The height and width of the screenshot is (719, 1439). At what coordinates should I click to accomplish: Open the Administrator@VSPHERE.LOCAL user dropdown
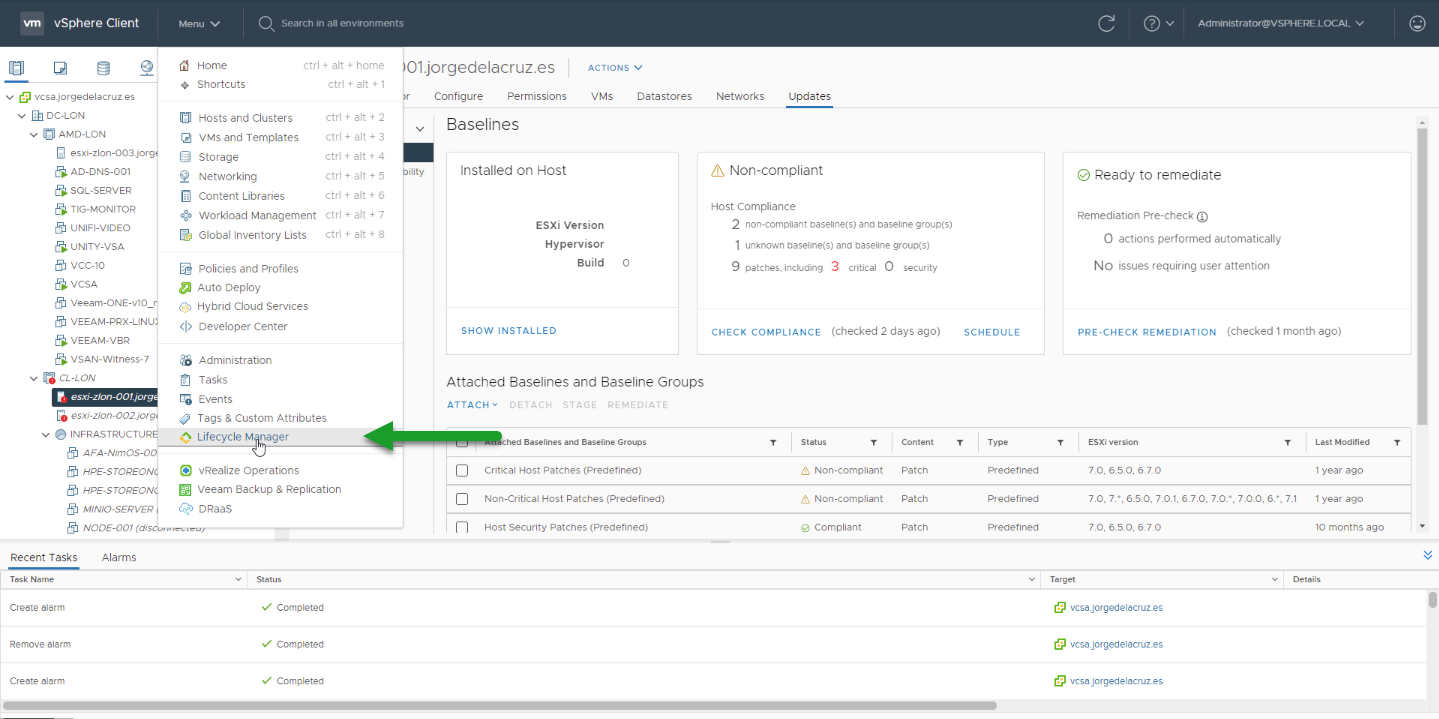pyautogui.click(x=1280, y=23)
